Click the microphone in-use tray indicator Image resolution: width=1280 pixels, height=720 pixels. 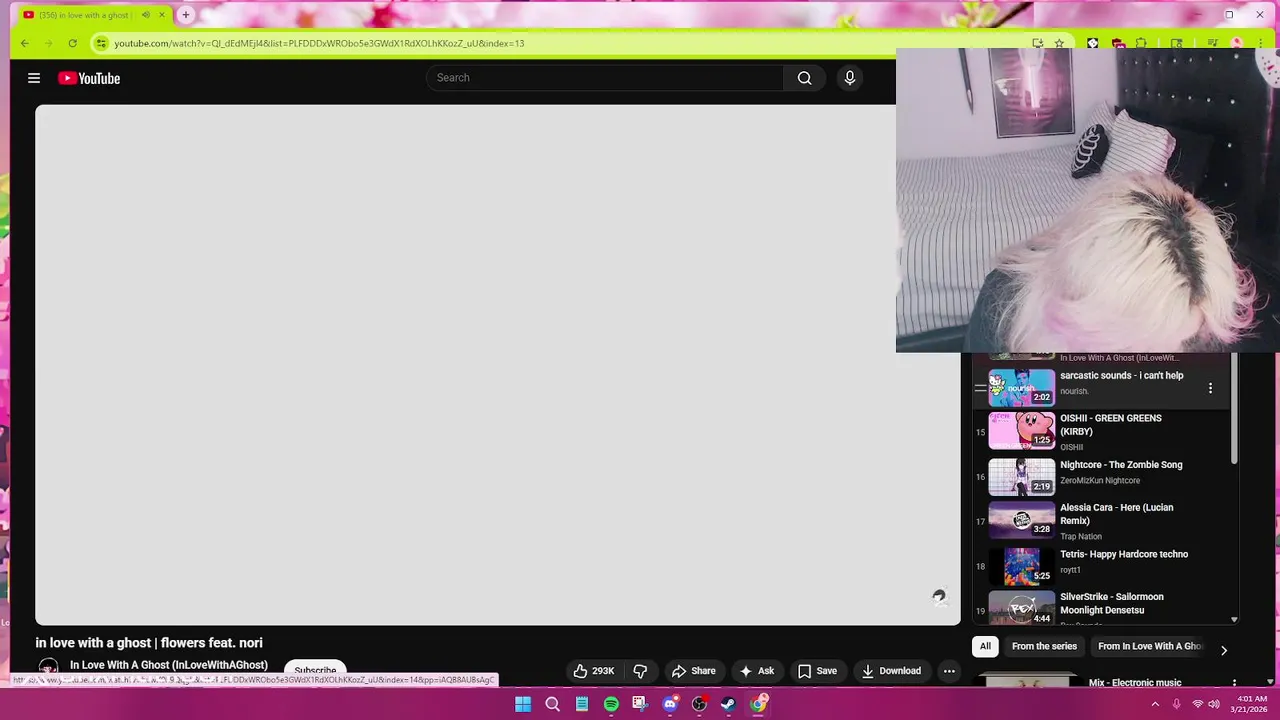click(x=1177, y=704)
